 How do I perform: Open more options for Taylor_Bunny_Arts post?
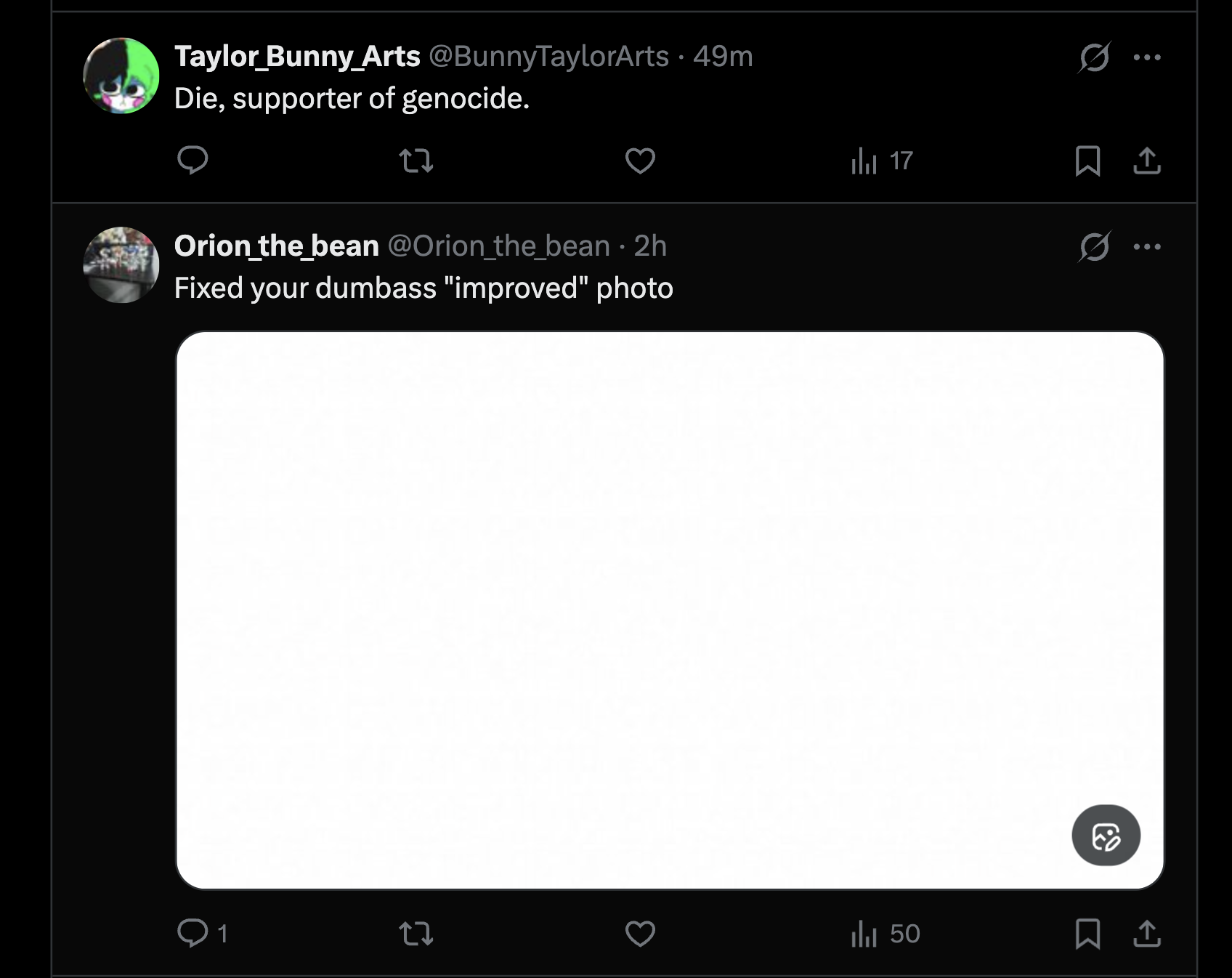coord(1147,57)
